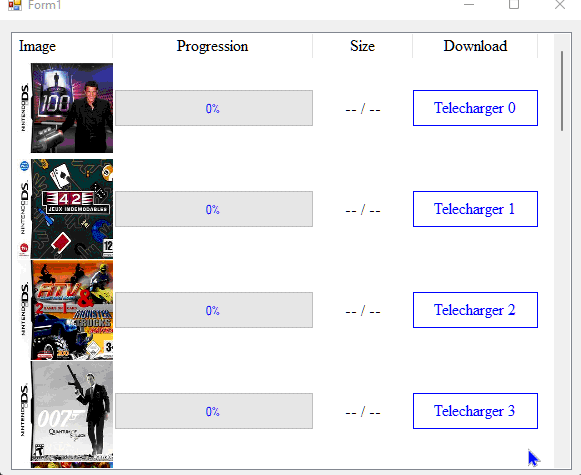The height and width of the screenshot is (475, 581).
Task: Click the Size column header
Action: pyautogui.click(x=362, y=46)
